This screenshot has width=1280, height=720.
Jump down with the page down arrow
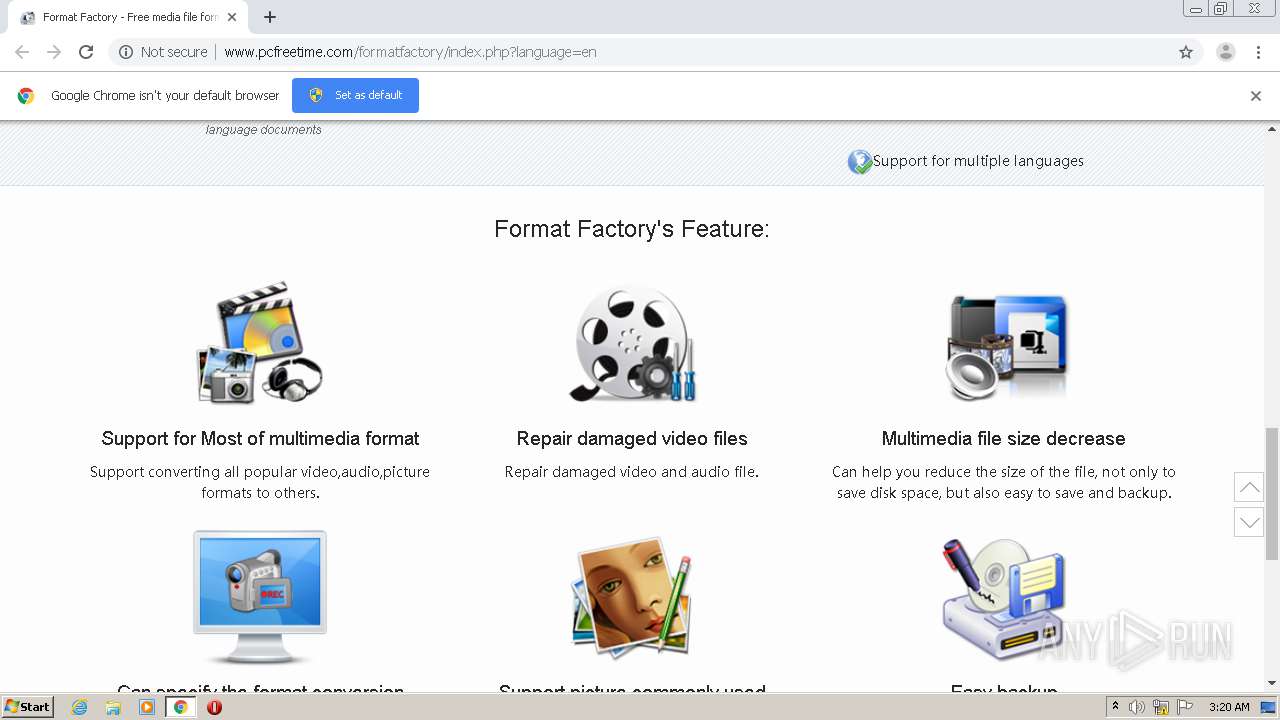pos(1249,522)
